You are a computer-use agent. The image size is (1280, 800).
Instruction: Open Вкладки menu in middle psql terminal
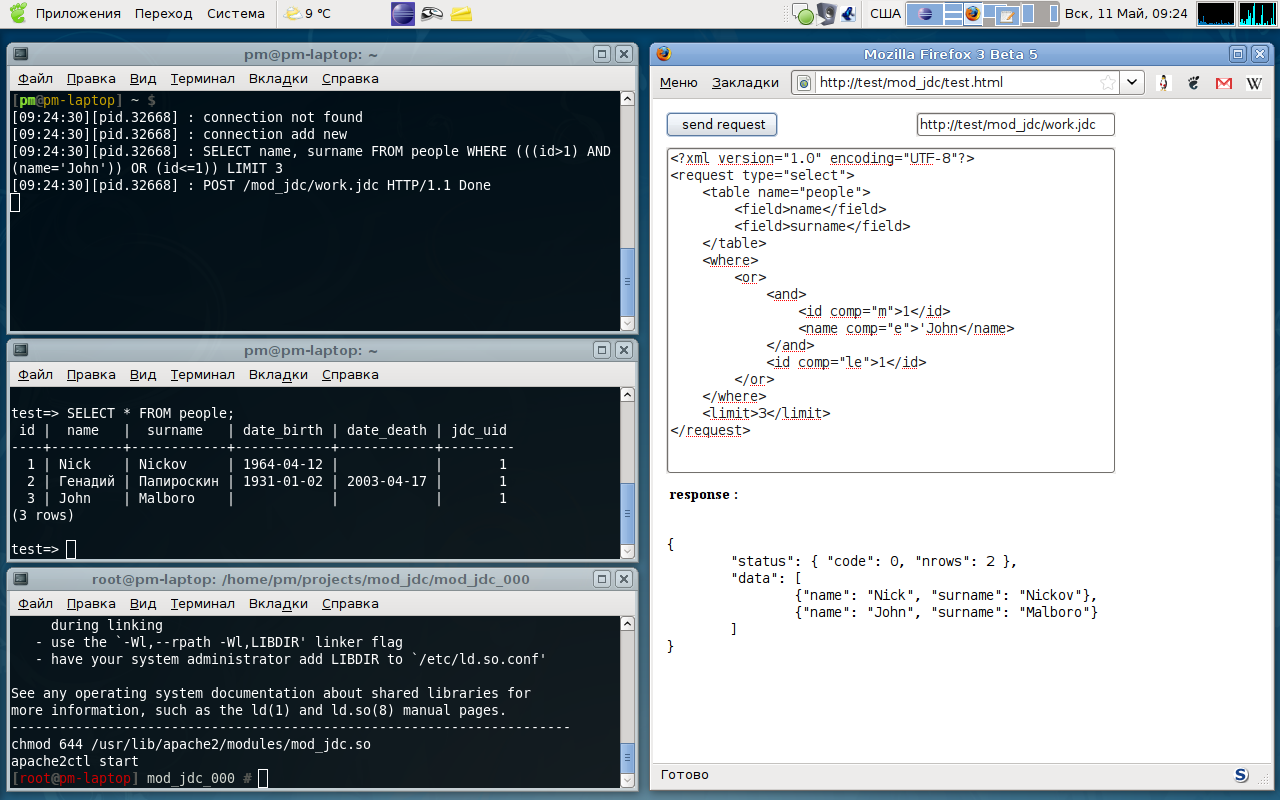(278, 375)
